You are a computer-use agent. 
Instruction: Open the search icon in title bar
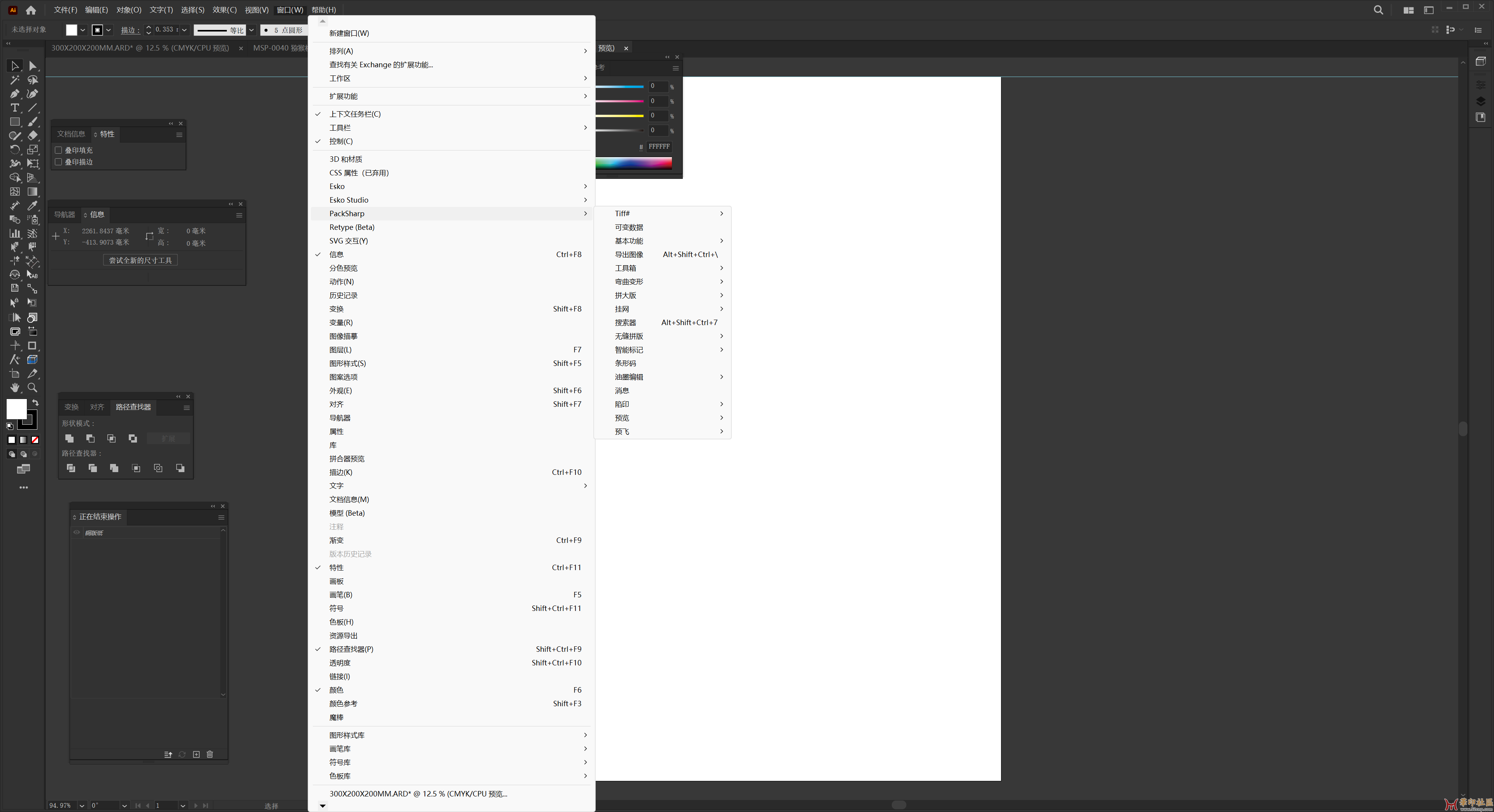[x=1378, y=10]
